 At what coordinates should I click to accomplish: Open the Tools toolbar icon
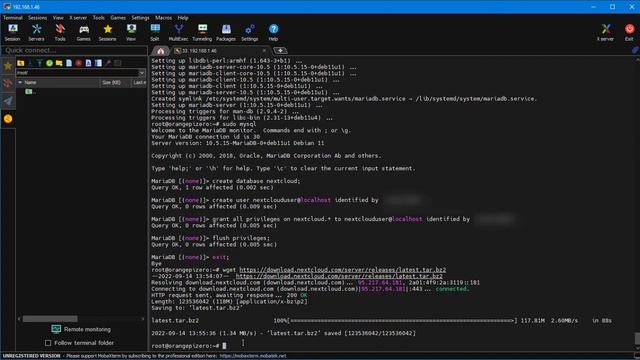click(60, 32)
